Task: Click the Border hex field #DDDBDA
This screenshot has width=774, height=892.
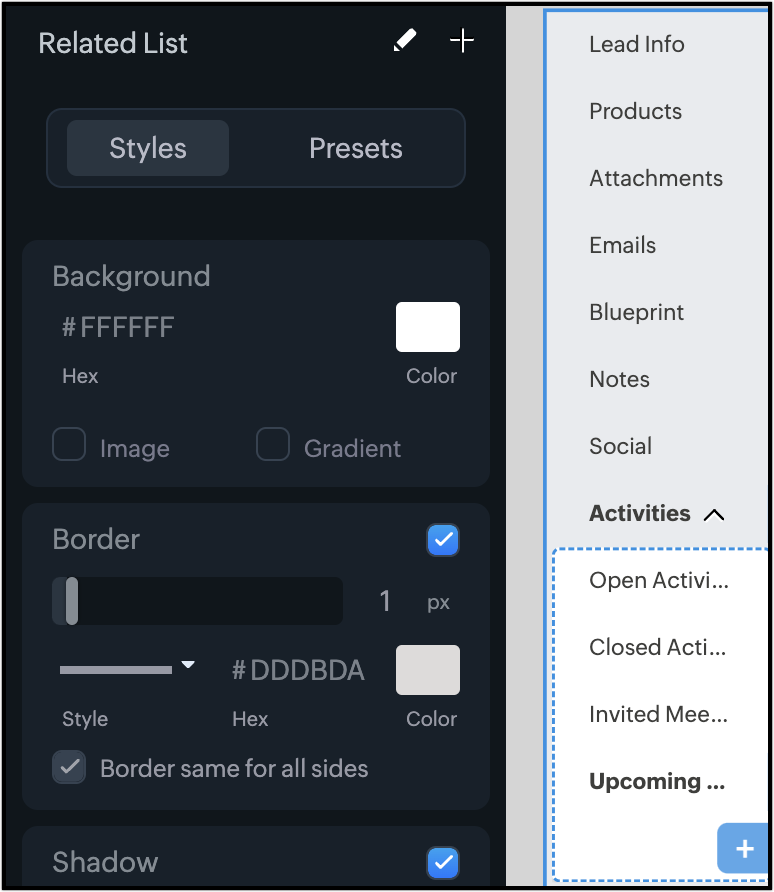Action: (298, 670)
